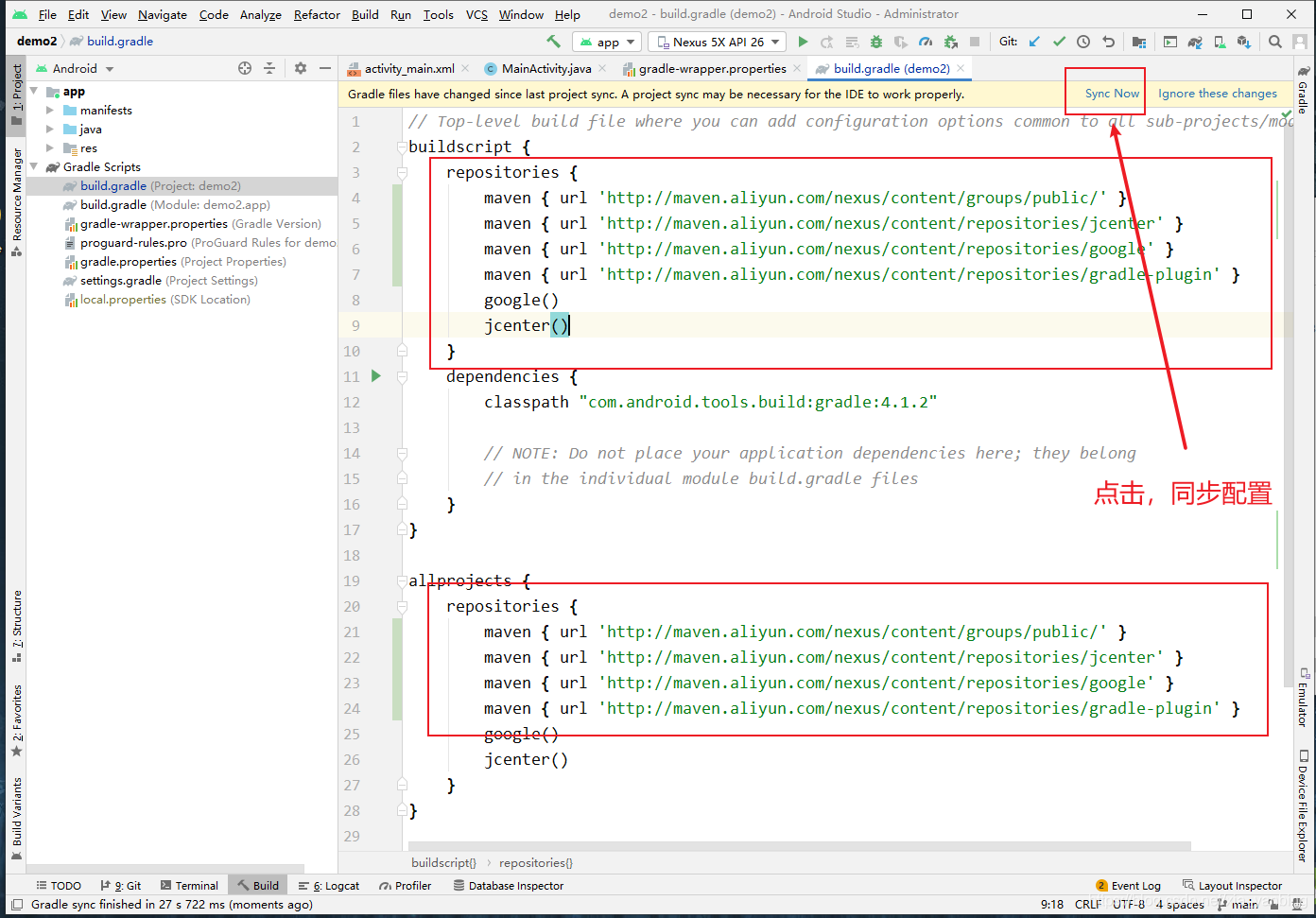The height and width of the screenshot is (918, 1316).
Task: Click Sync Now link
Action: coord(1112,94)
